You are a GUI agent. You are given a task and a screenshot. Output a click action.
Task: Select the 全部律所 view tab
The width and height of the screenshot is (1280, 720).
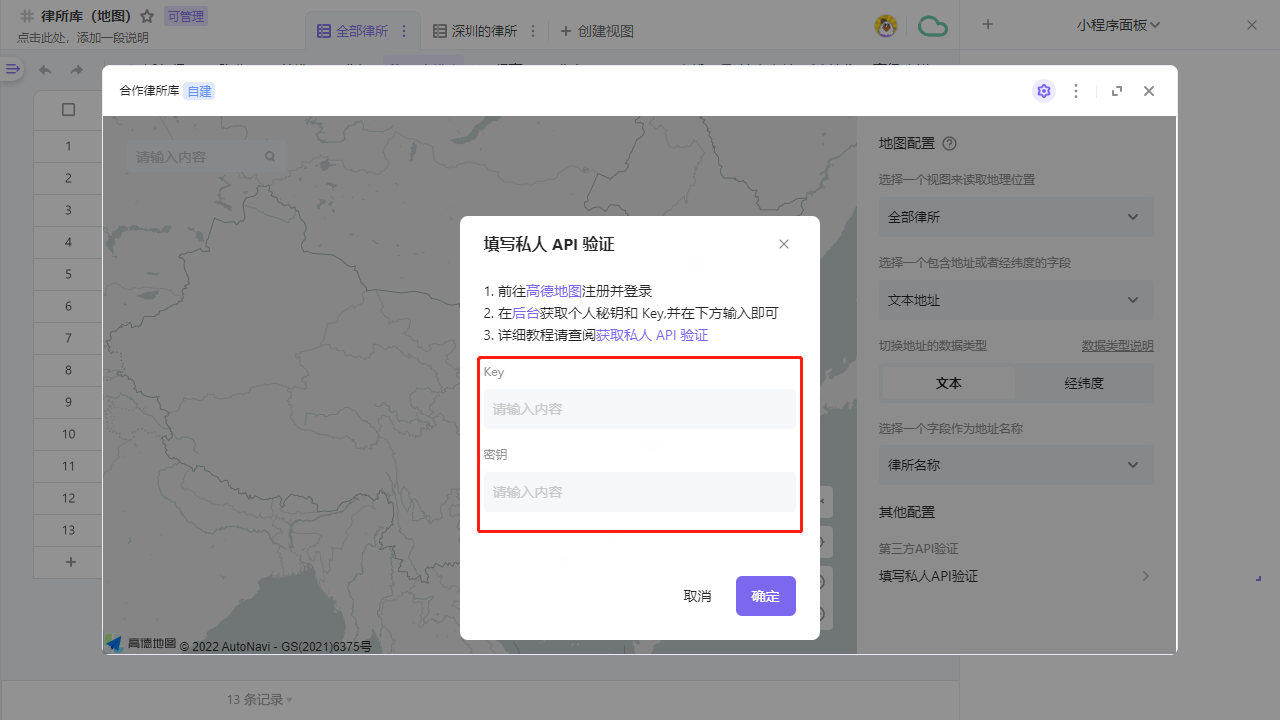click(x=363, y=30)
